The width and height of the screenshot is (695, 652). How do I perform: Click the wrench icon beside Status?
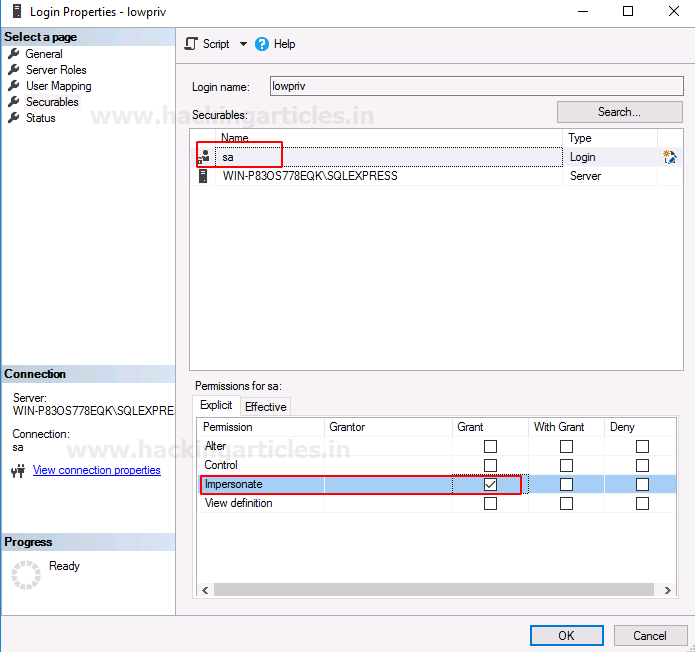pos(14,118)
